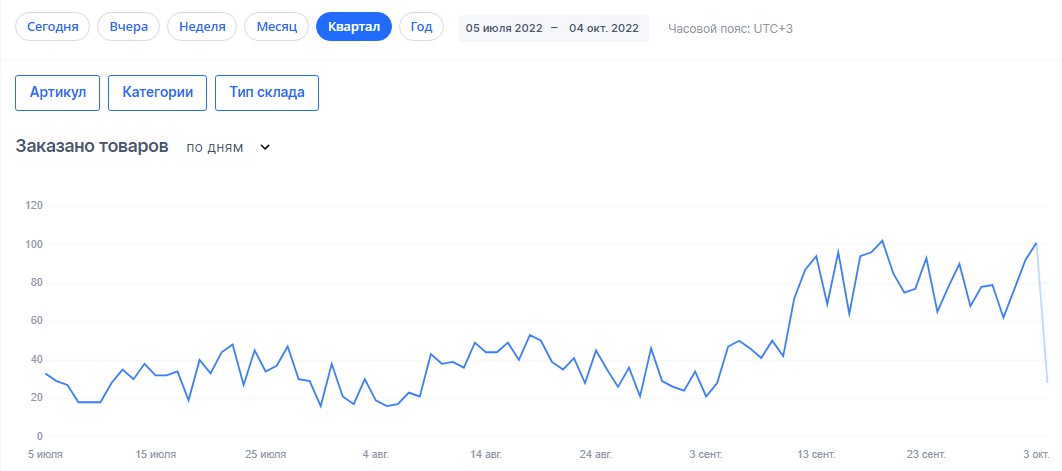The image size is (1062, 471).
Task: Click the Тип склада filter button
Action: point(267,92)
